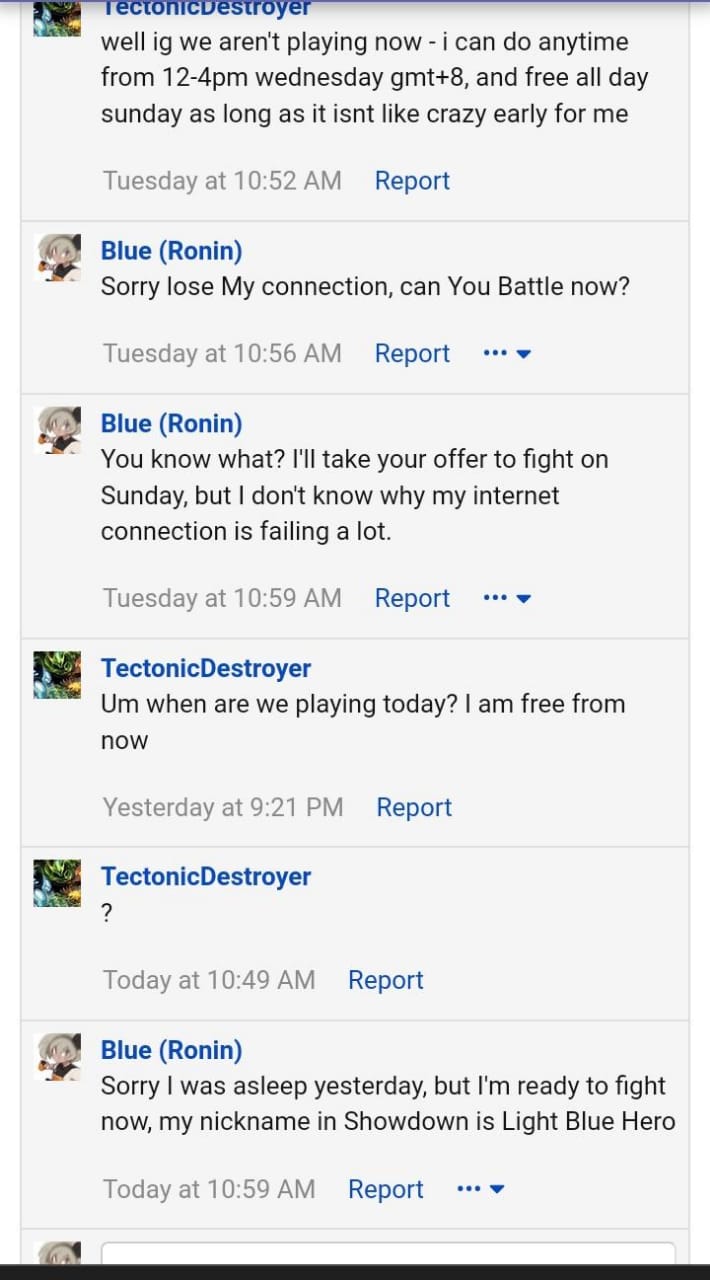Image resolution: width=710 pixels, height=1280 pixels.
Task: Report the Today 10:49 AM message
Action: (x=386, y=981)
